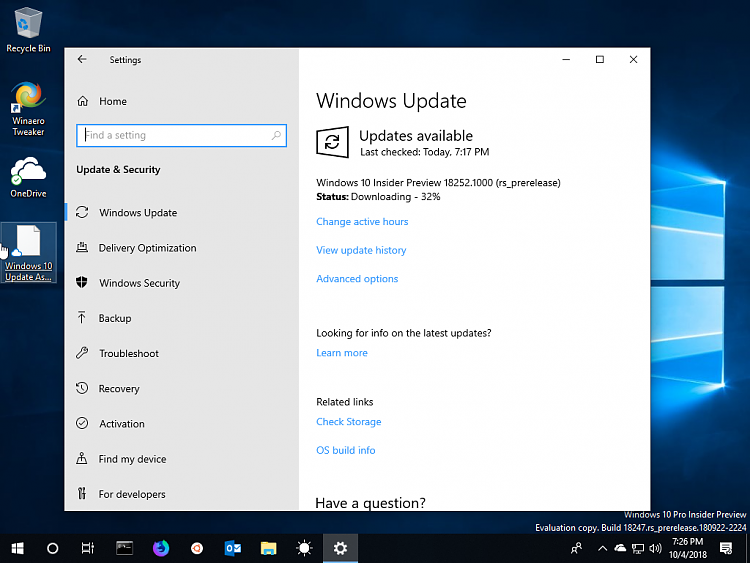Click the back arrow in Settings
The image size is (750, 563).
(82, 59)
